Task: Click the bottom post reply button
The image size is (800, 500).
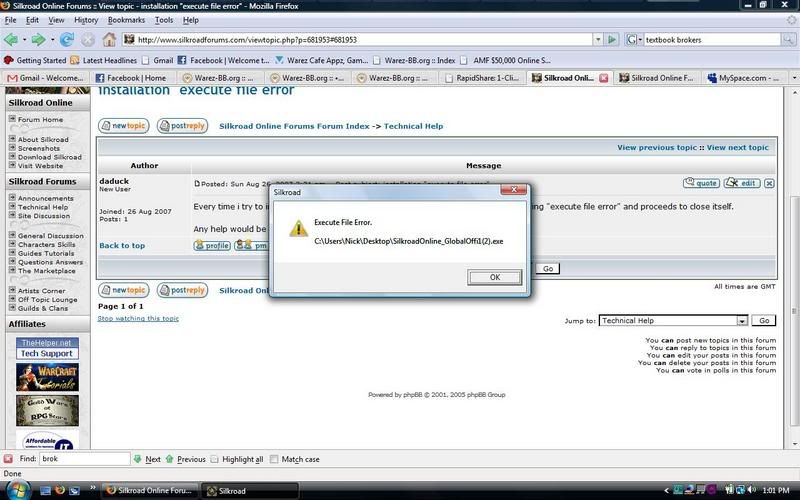Action: coord(182,290)
